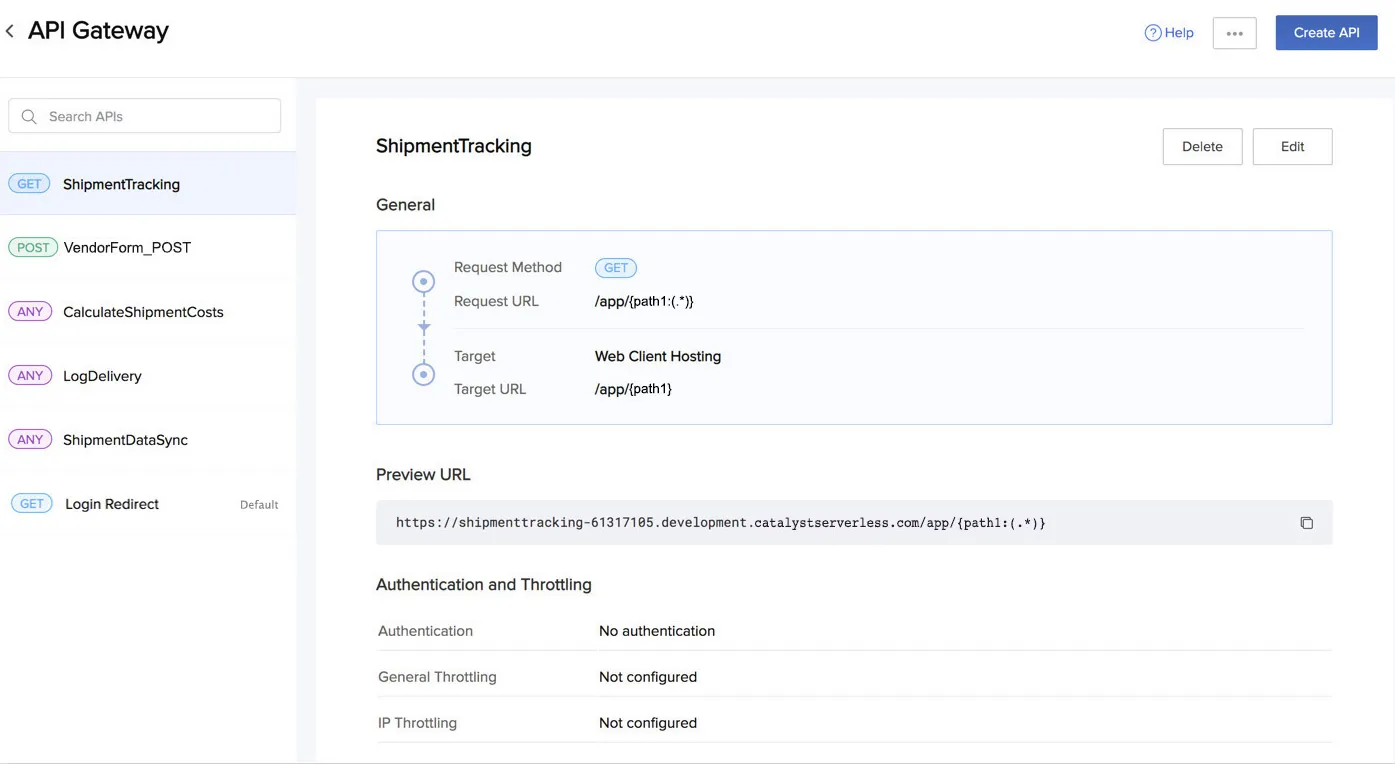
Task: Click the Web Client Hosting target value
Action: 658,356
